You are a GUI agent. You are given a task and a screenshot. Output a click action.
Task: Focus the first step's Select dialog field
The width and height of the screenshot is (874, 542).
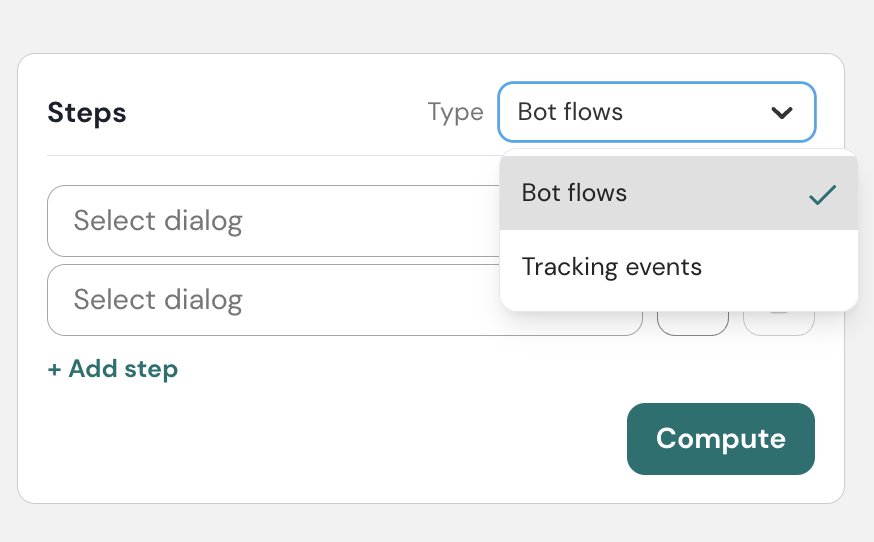click(158, 220)
